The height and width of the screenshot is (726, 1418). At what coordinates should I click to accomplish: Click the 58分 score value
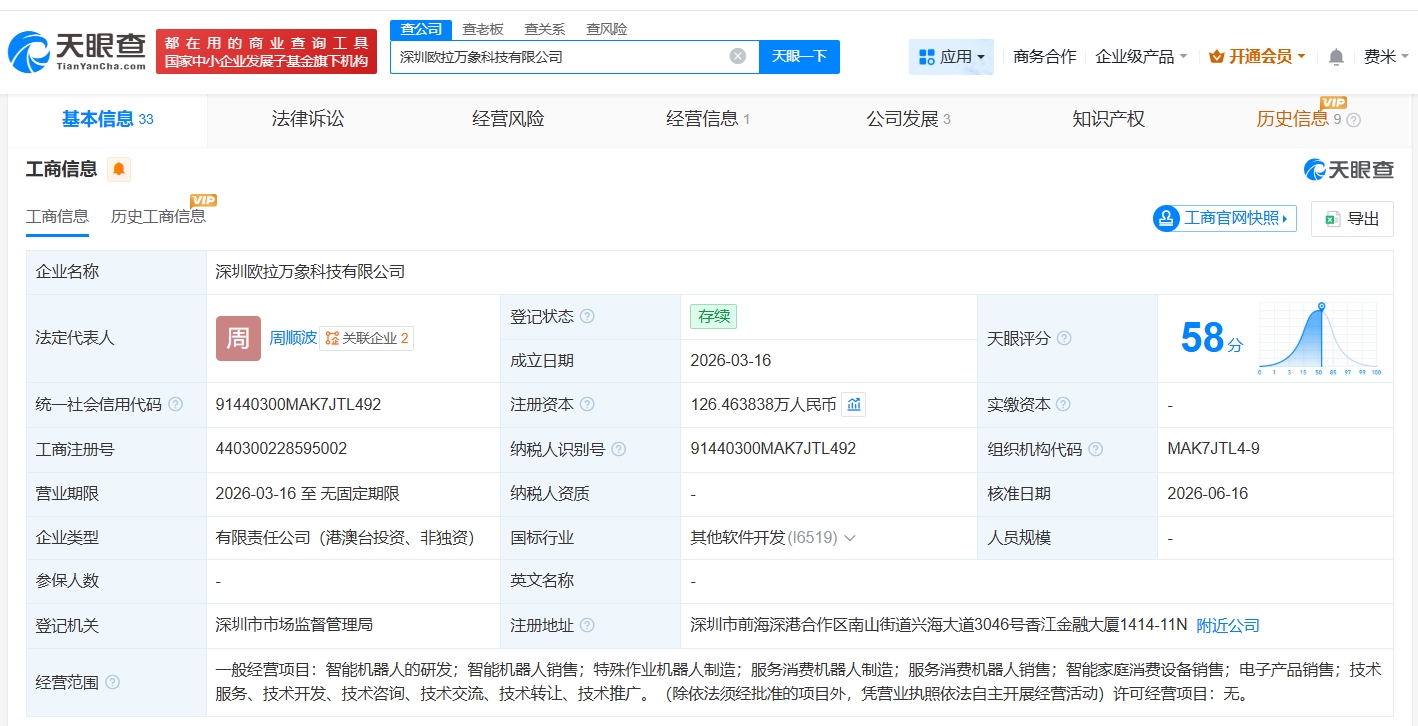1212,338
